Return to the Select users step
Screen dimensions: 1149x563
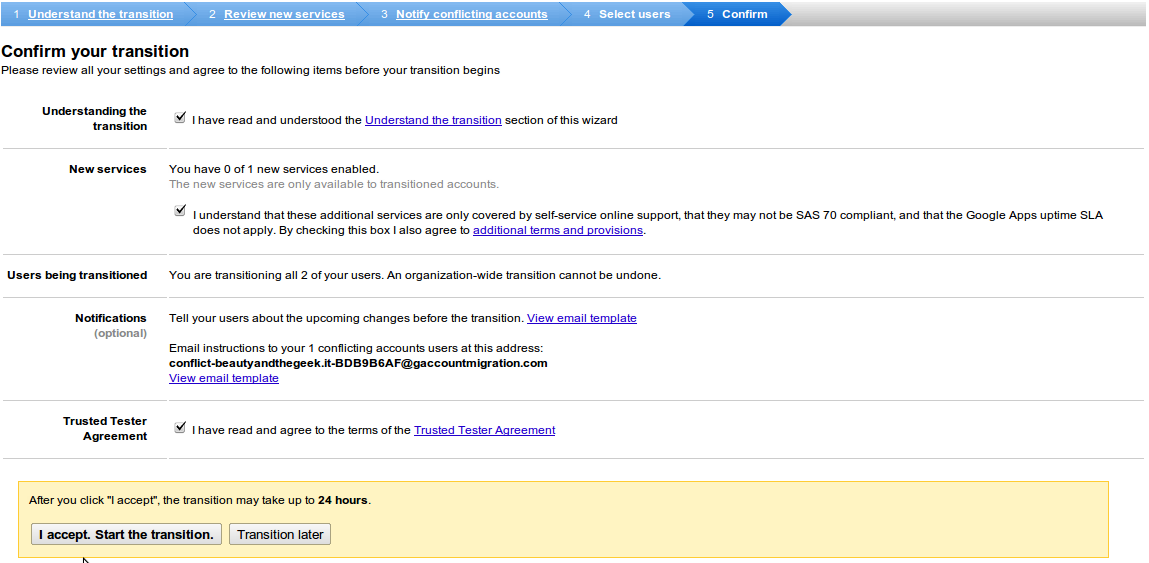634,14
